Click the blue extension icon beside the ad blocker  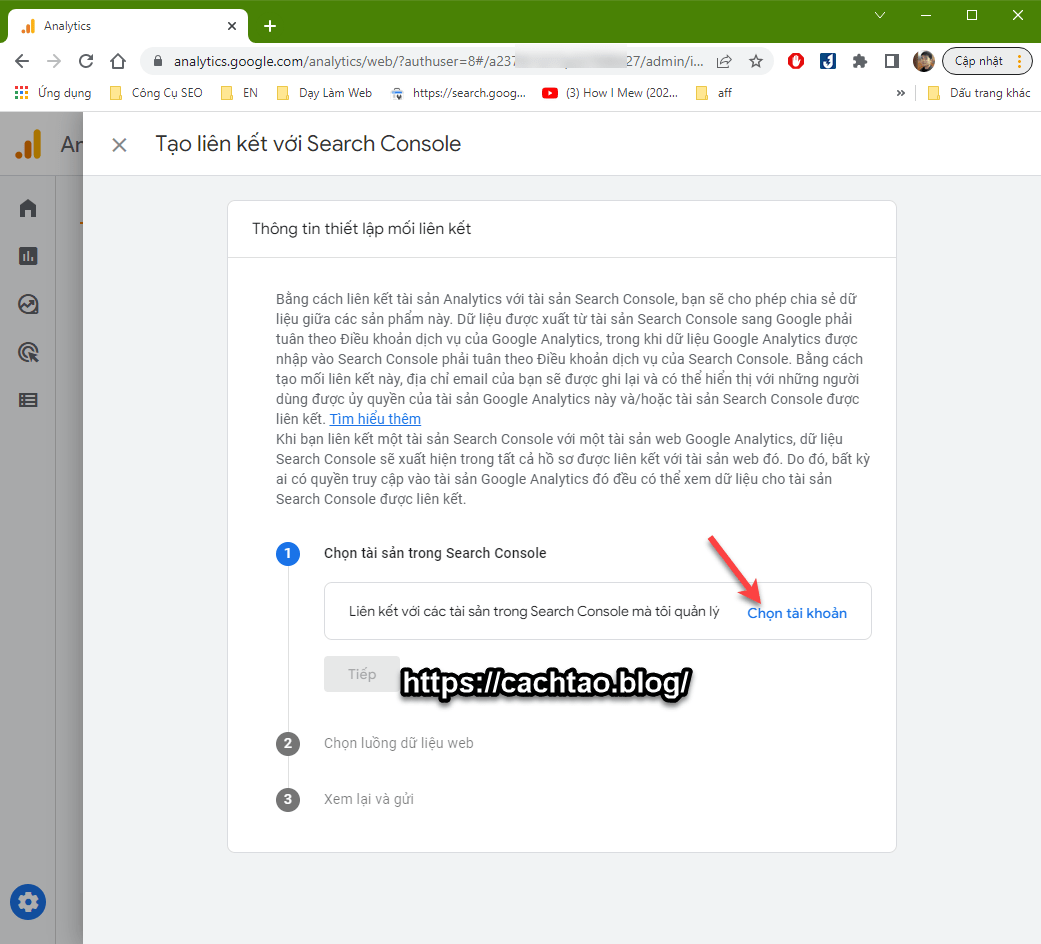(827, 61)
